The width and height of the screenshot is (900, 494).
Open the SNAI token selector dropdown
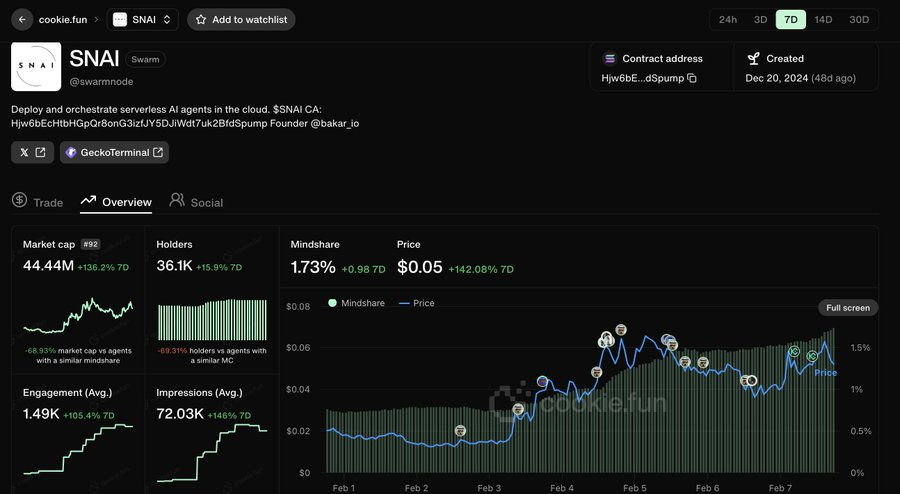[x=144, y=19]
